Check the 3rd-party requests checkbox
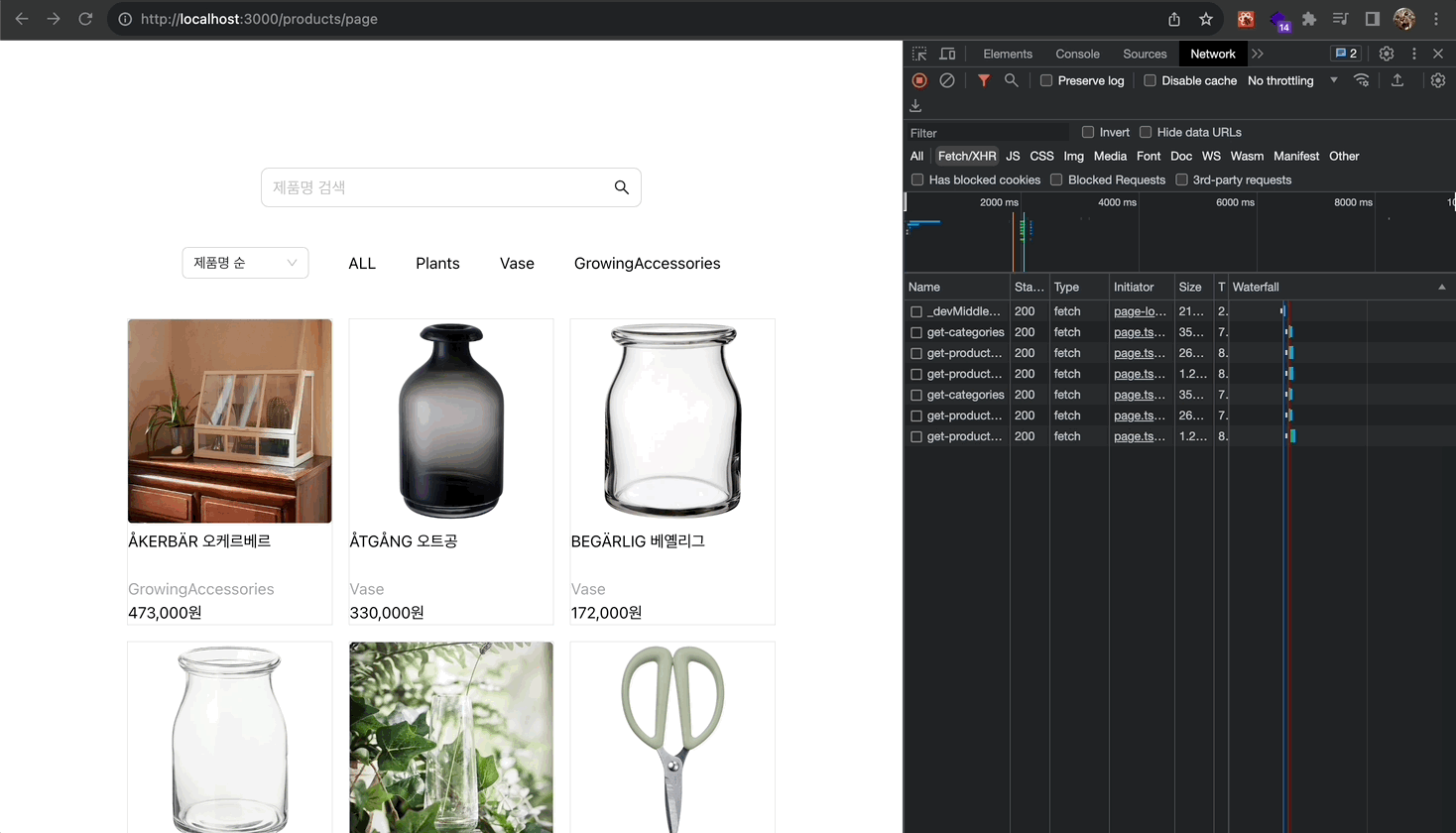 click(x=1181, y=179)
